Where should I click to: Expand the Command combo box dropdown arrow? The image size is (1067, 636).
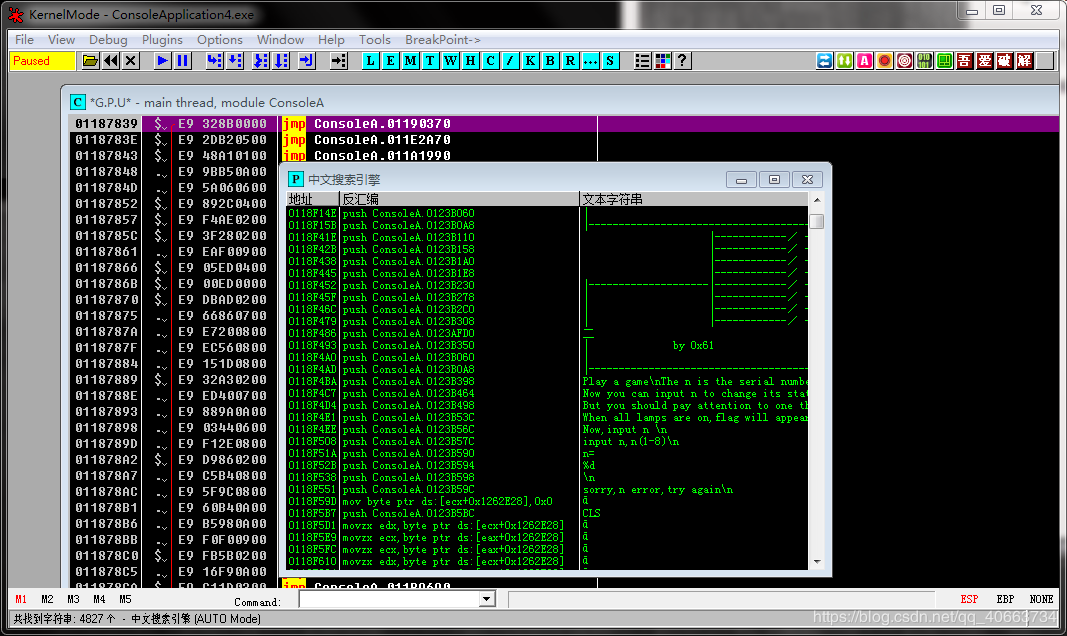coord(487,599)
